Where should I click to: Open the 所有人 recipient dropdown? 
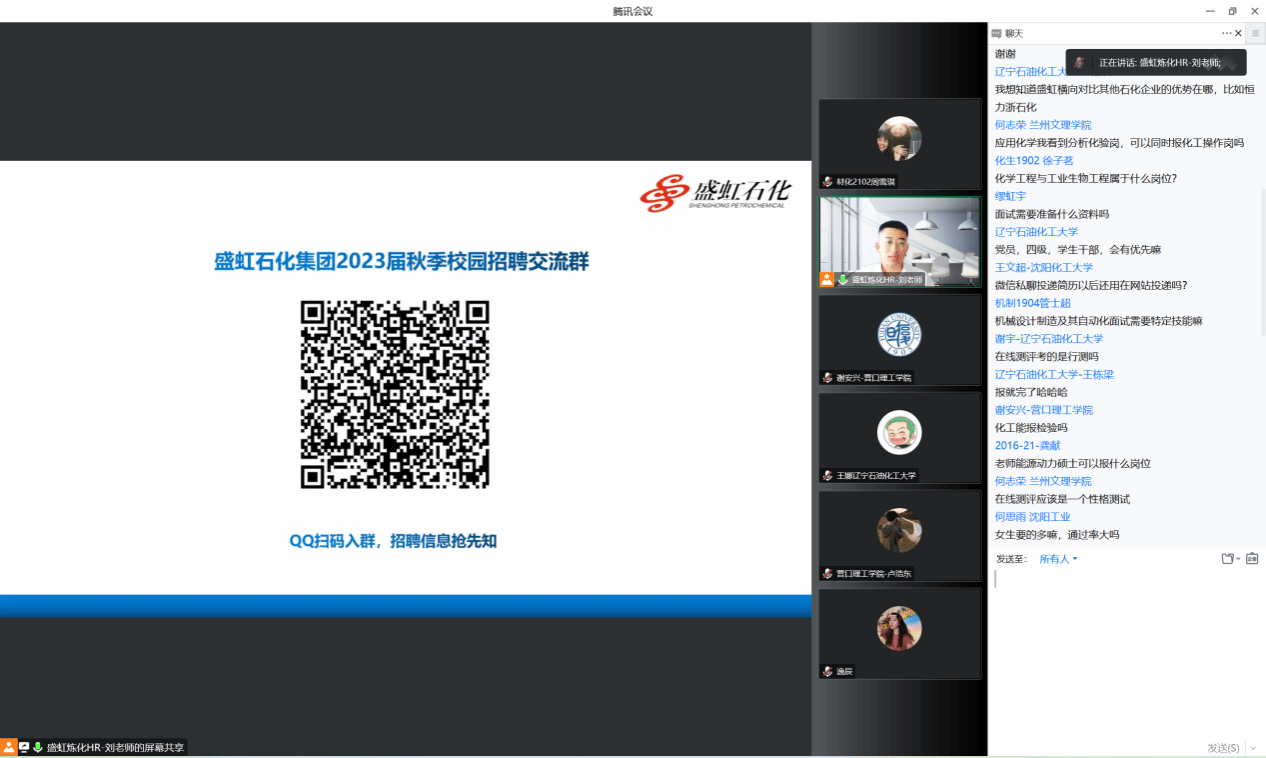point(1058,559)
